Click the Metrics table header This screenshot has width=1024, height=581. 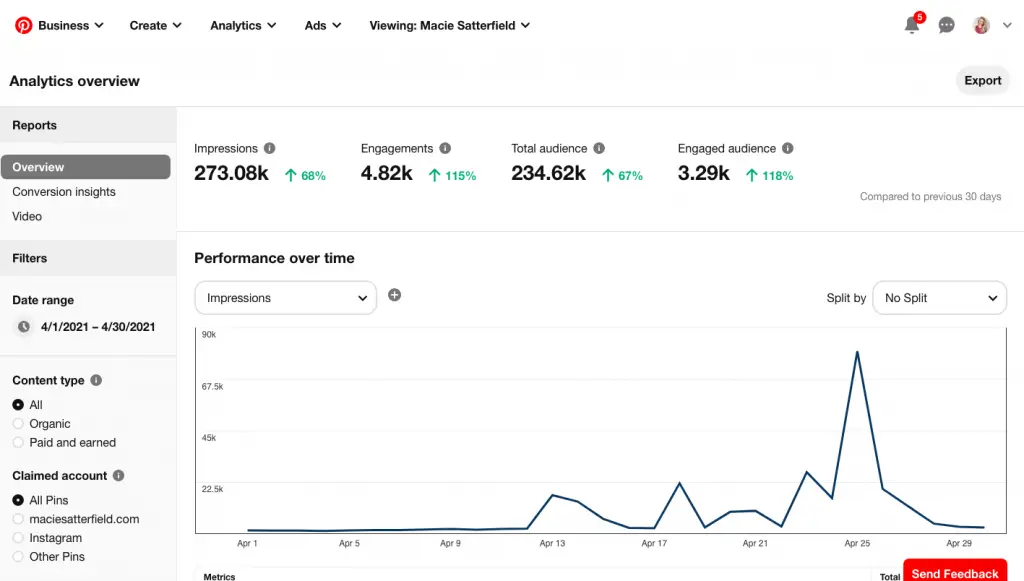[219, 577]
